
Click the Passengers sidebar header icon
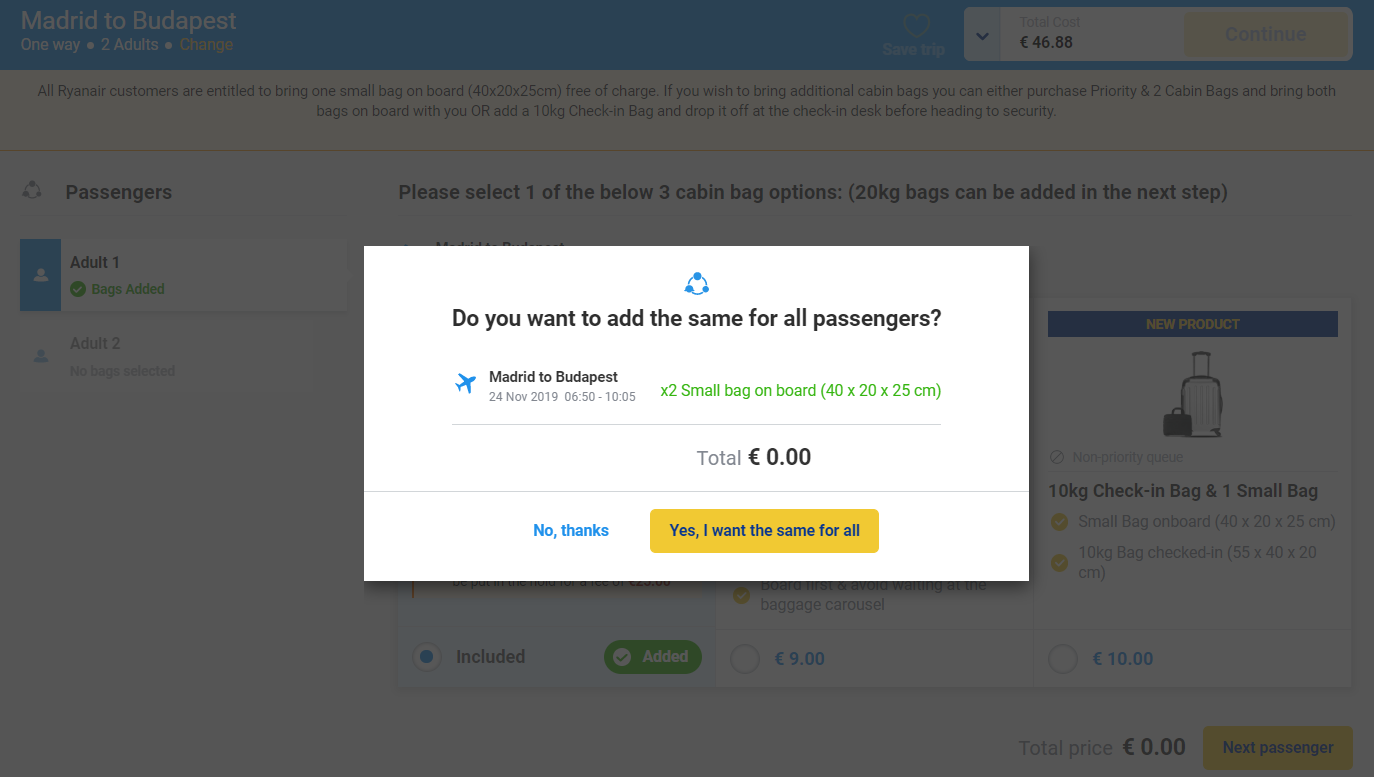click(32, 190)
